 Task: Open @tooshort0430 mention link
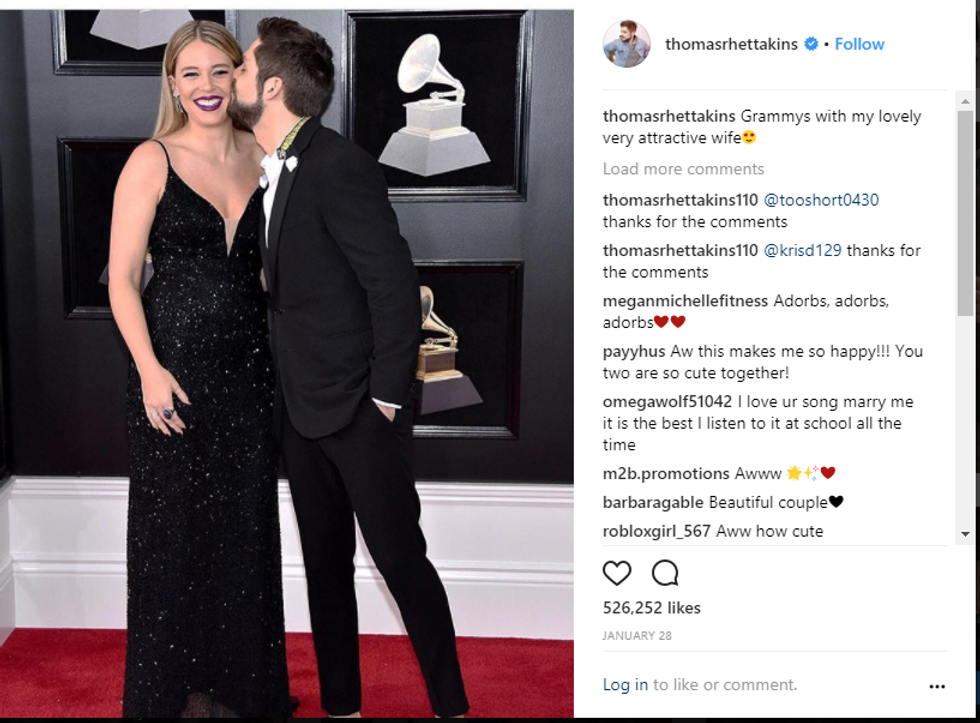pos(821,200)
